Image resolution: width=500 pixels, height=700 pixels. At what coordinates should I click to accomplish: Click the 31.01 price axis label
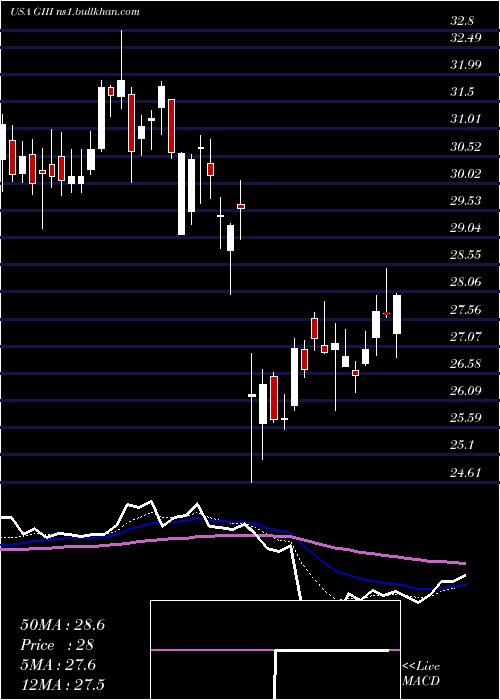[466, 119]
